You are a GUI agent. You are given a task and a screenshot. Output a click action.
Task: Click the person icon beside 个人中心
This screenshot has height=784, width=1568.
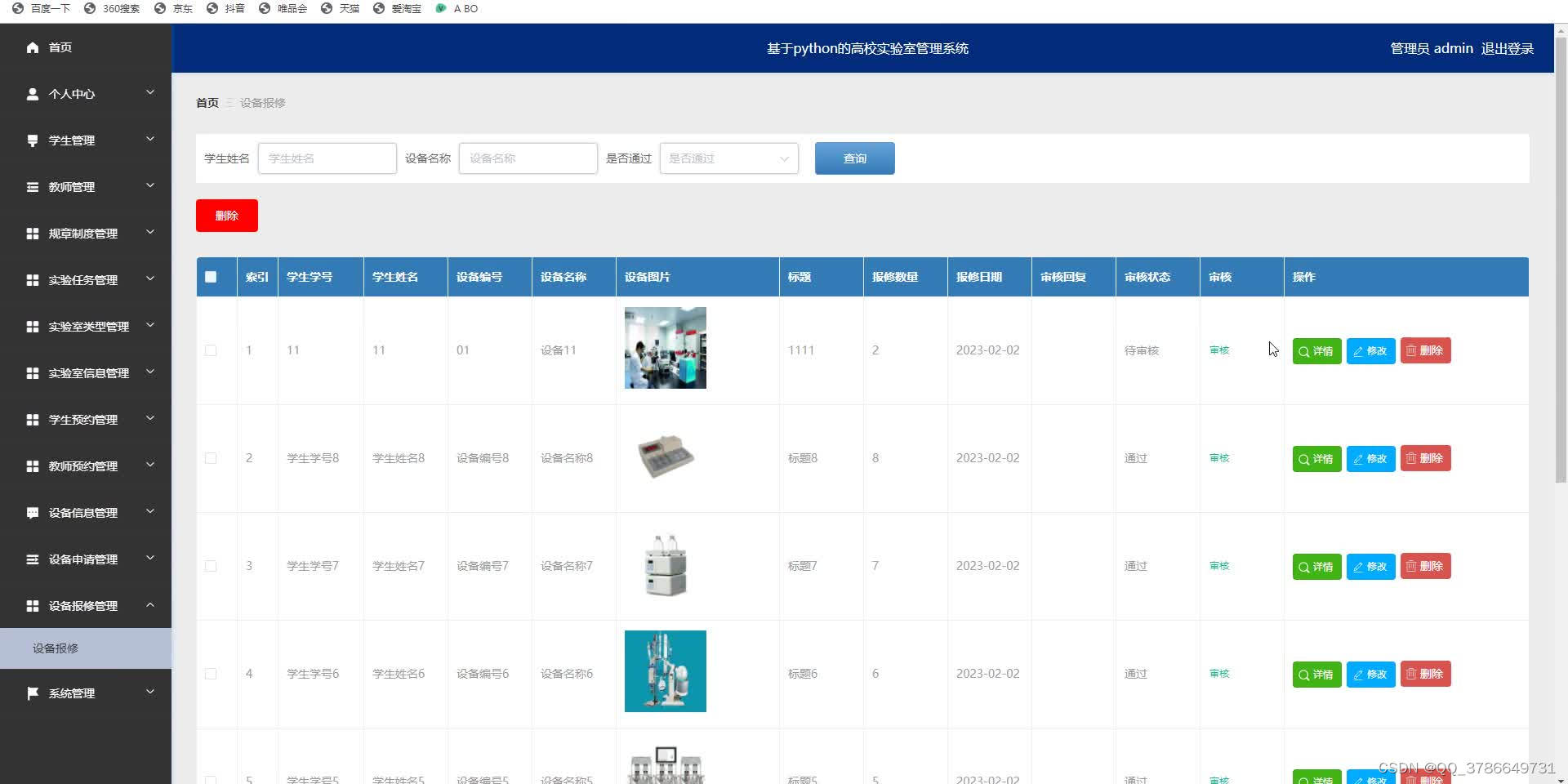33,94
